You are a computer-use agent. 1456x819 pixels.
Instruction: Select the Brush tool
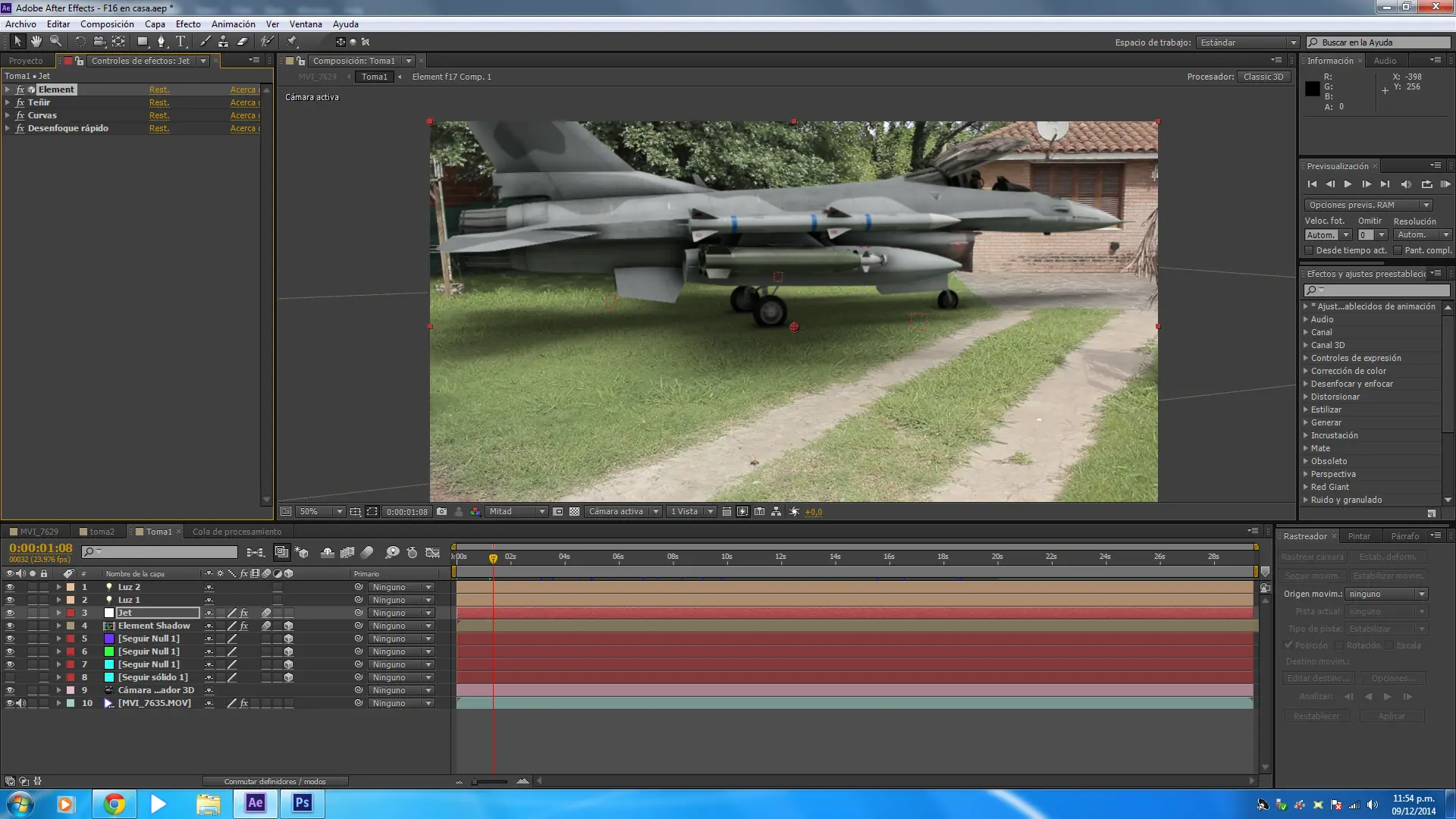205,42
